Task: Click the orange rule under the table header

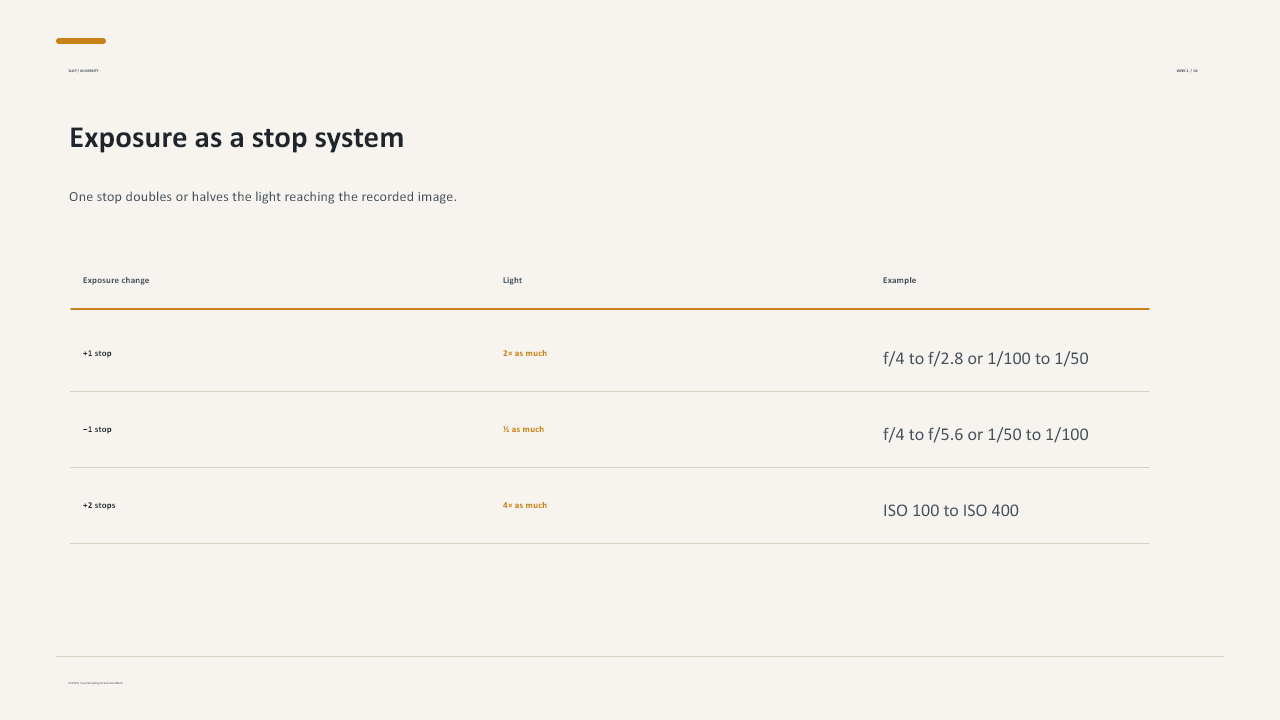Action: click(610, 309)
